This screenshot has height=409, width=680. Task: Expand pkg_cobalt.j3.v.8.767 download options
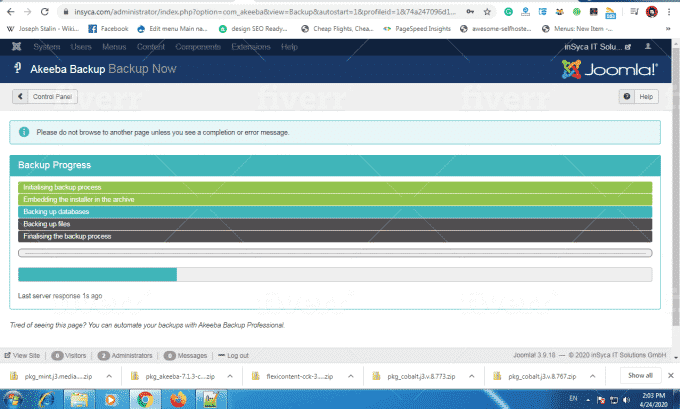[592, 376]
